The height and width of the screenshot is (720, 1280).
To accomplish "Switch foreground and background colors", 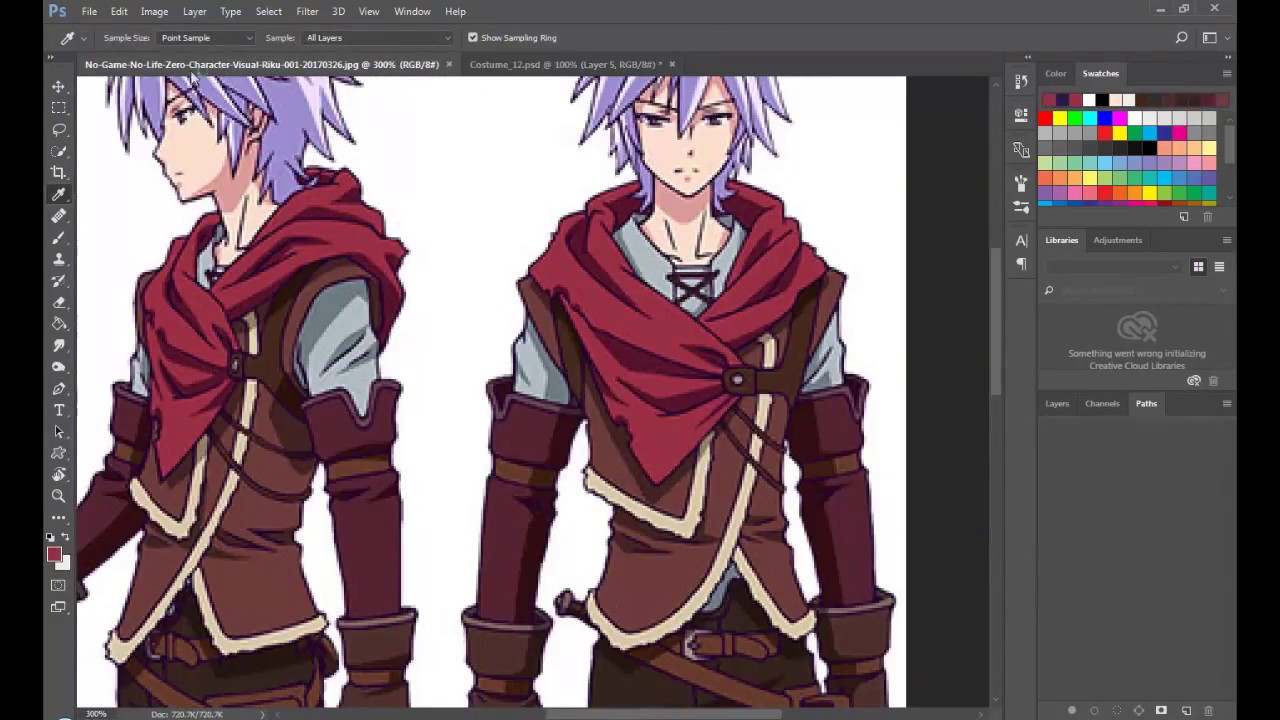I will pos(66,537).
